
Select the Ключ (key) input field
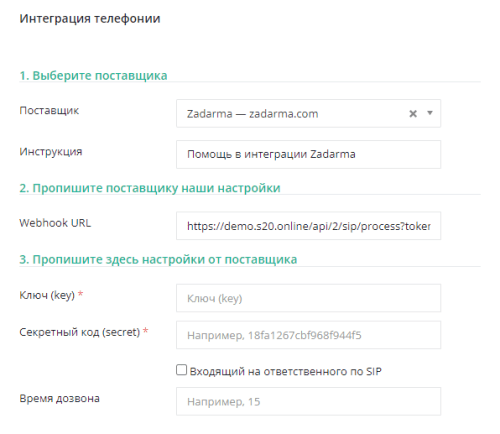coord(308,298)
